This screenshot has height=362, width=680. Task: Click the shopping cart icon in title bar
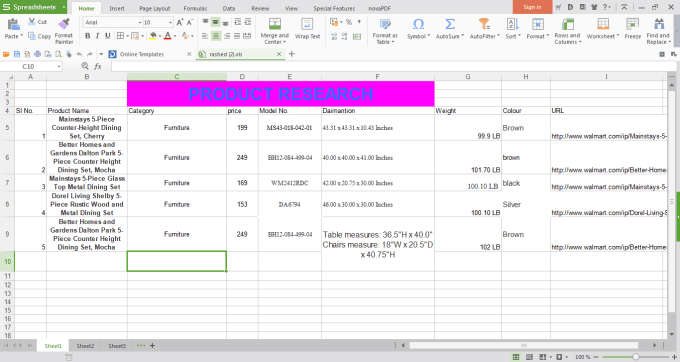coord(558,7)
